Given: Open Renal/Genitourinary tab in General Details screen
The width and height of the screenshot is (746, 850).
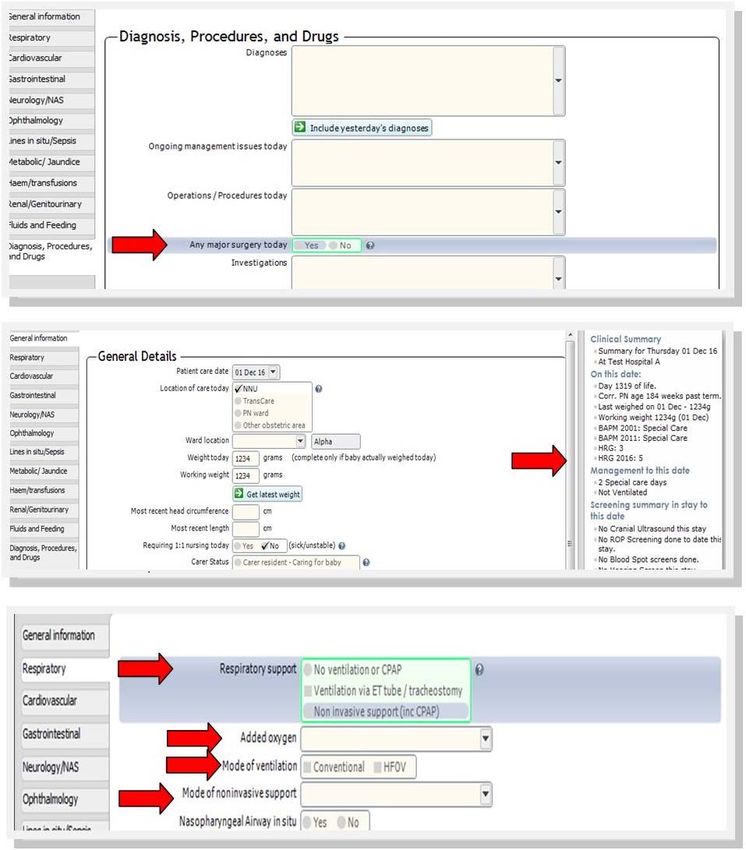Looking at the screenshot, I should click(44, 510).
